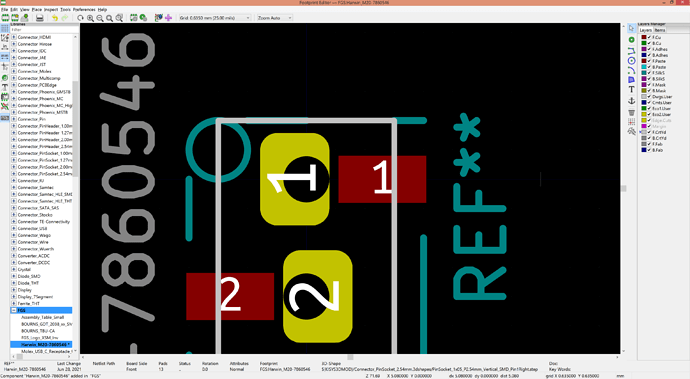Click the Undo arrow in toolbar
Screen dimensions: 690x379
[55, 18]
